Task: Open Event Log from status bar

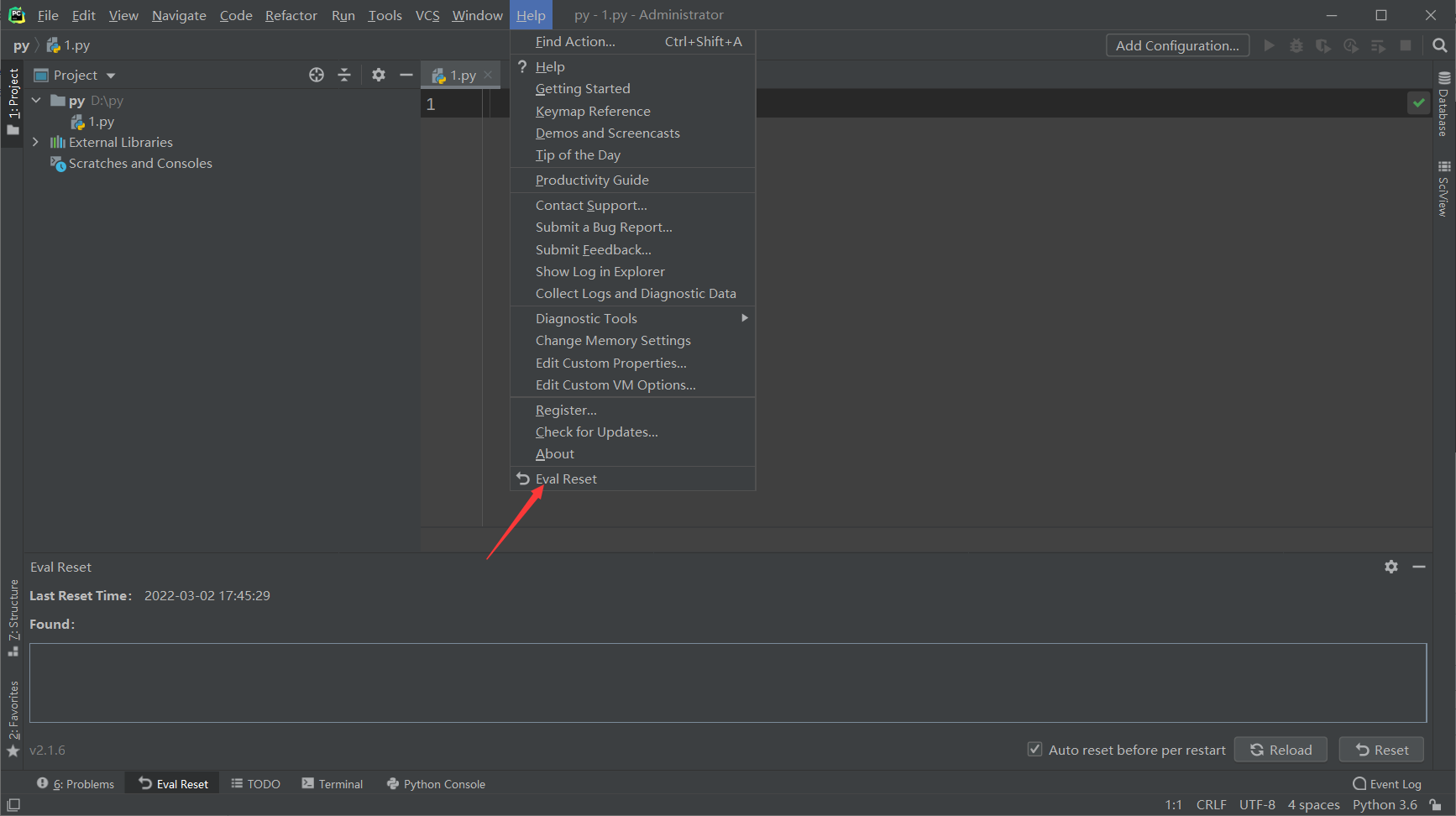Action: [1387, 784]
